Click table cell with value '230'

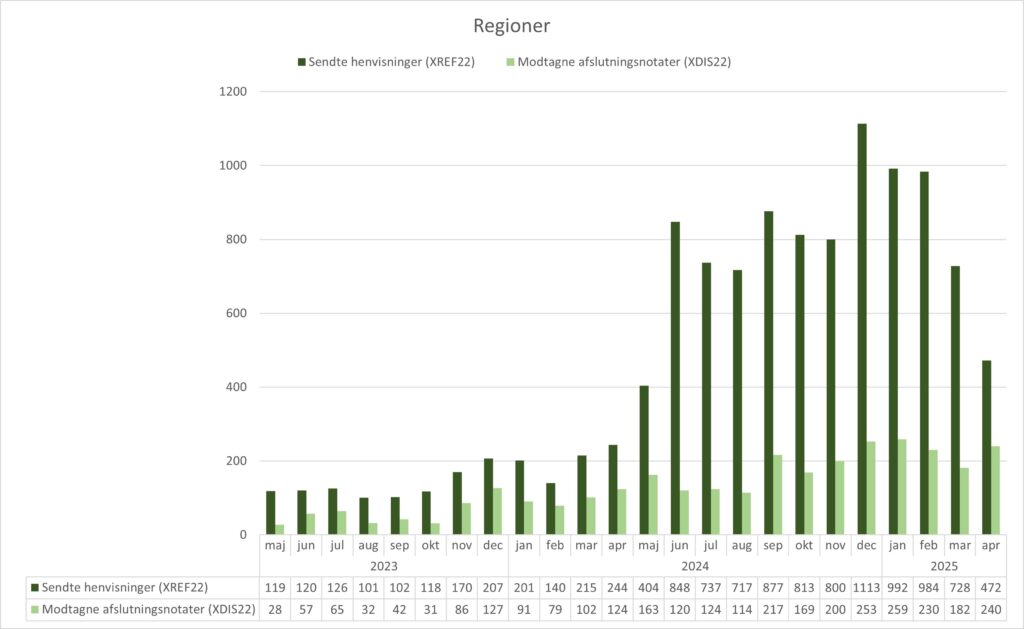coord(929,609)
